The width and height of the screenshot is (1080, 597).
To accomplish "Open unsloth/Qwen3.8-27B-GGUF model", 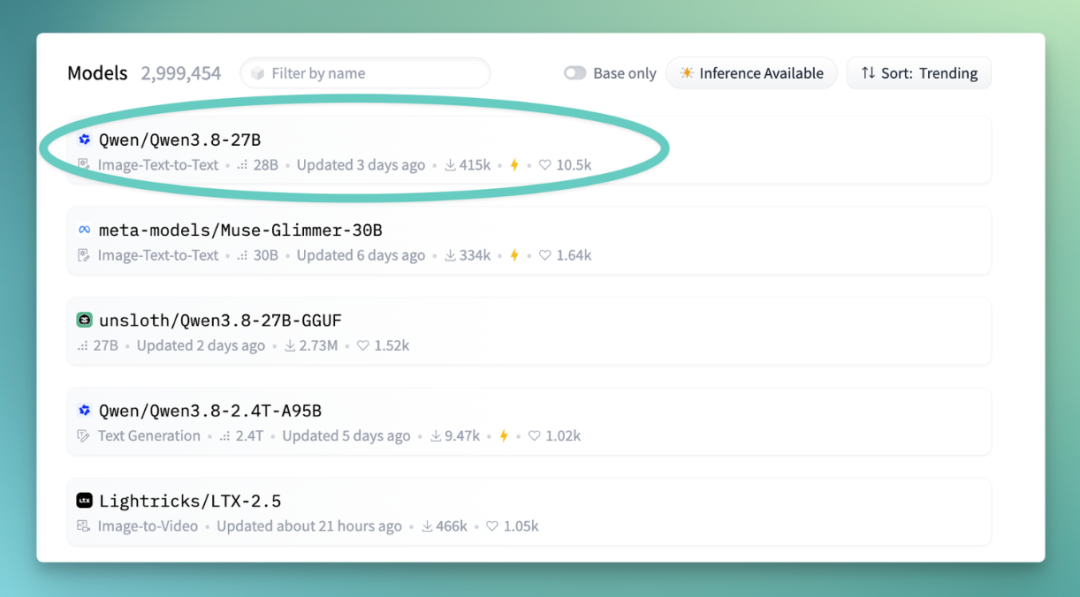I will pyautogui.click(x=220, y=320).
